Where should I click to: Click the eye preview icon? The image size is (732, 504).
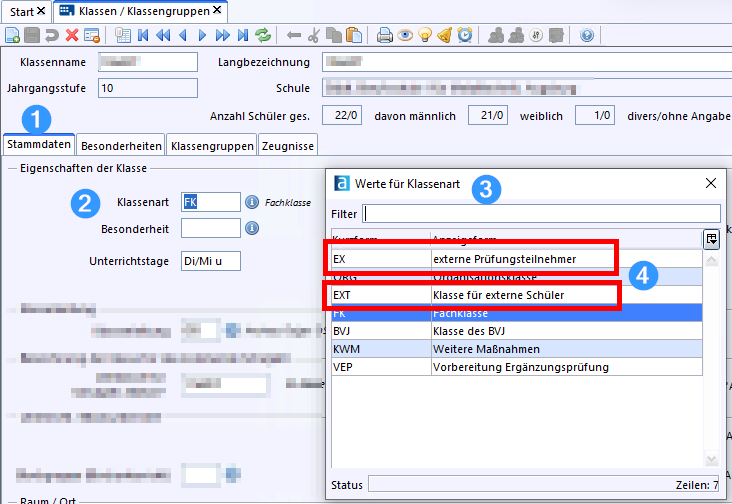click(x=405, y=36)
